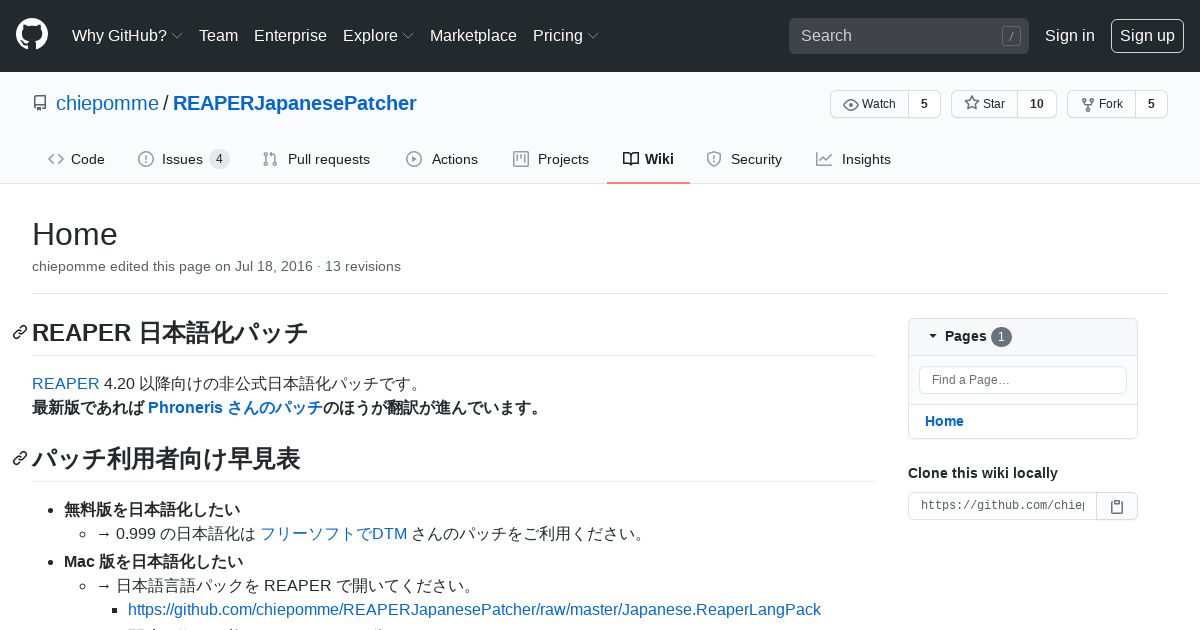Viewport: 1200px width, 630px height.
Task: Switch to the Code tab
Action: (x=76, y=159)
